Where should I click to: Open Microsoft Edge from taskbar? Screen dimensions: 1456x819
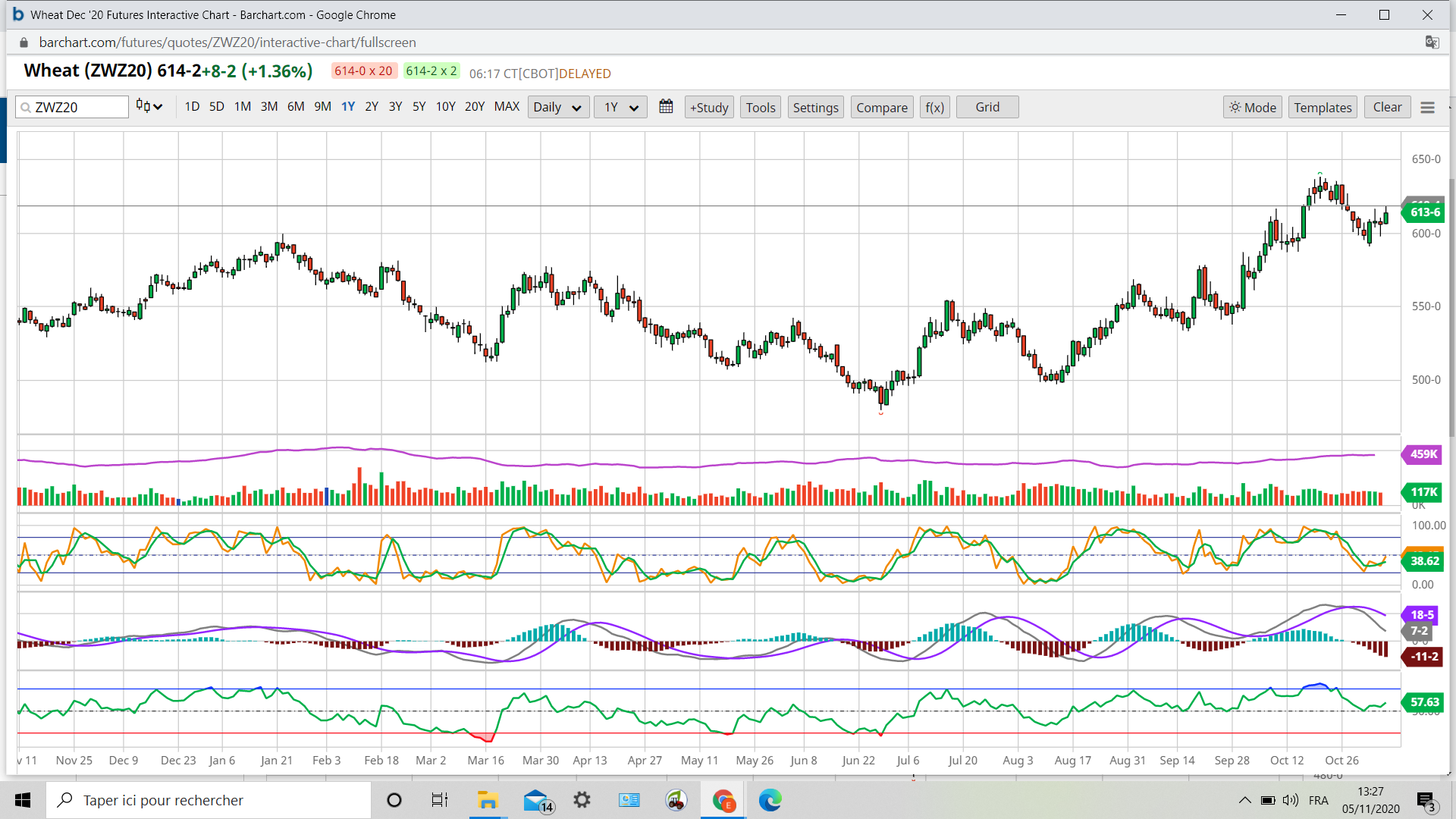tap(770, 800)
